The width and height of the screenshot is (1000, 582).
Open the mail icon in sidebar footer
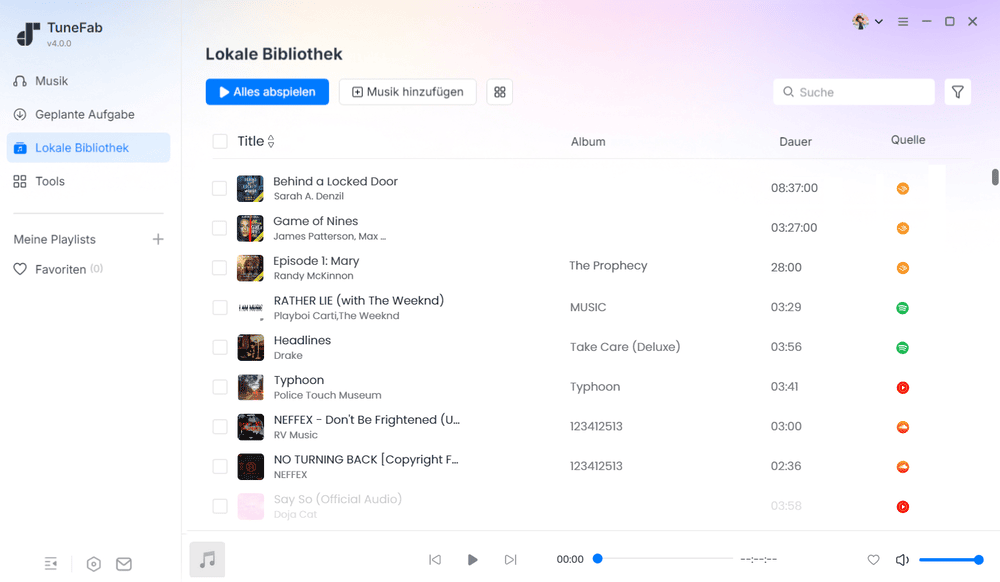124,564
